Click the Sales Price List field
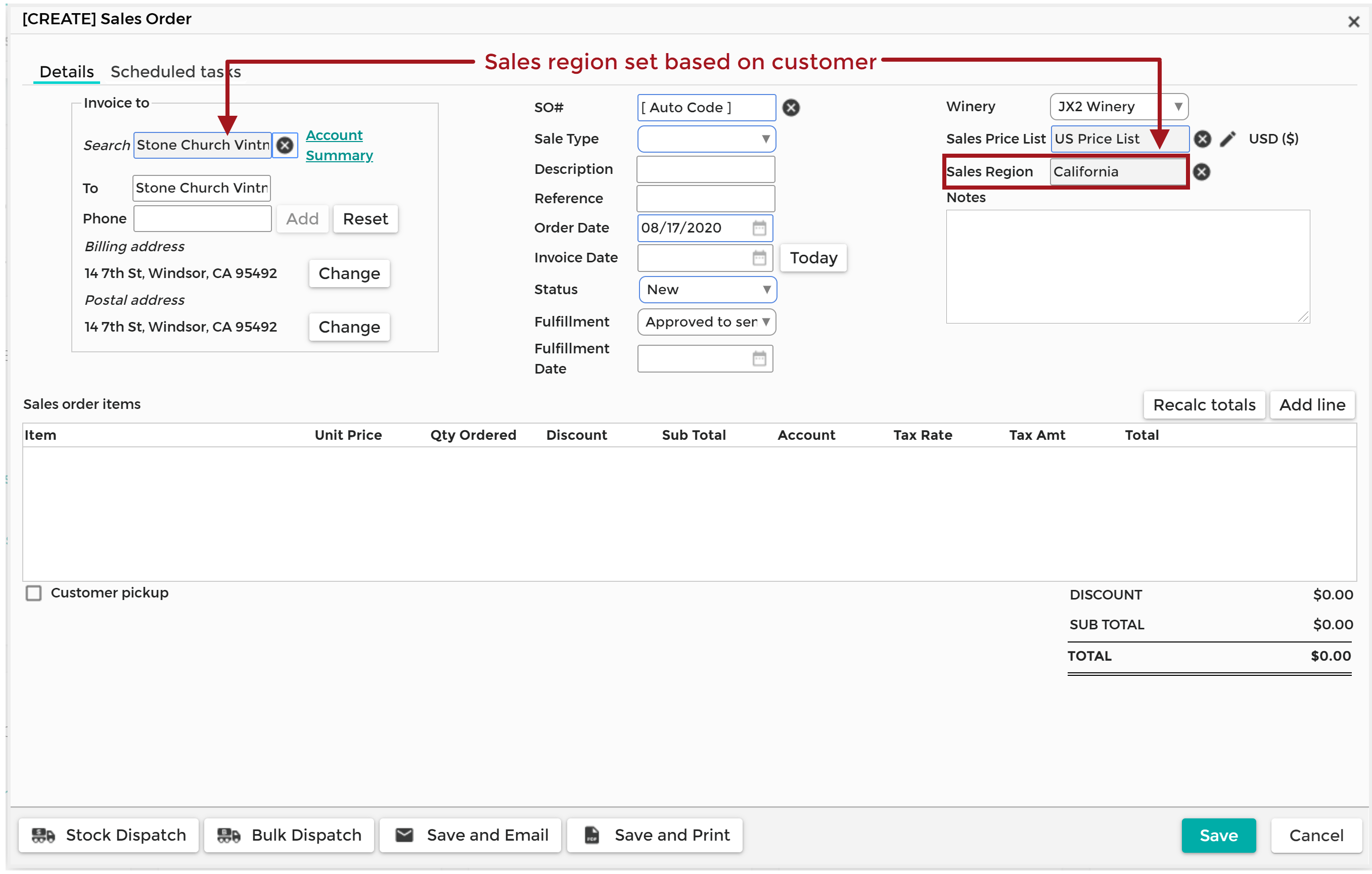The height and width of the screenshot is (874, 1372). pos(1120,139)
